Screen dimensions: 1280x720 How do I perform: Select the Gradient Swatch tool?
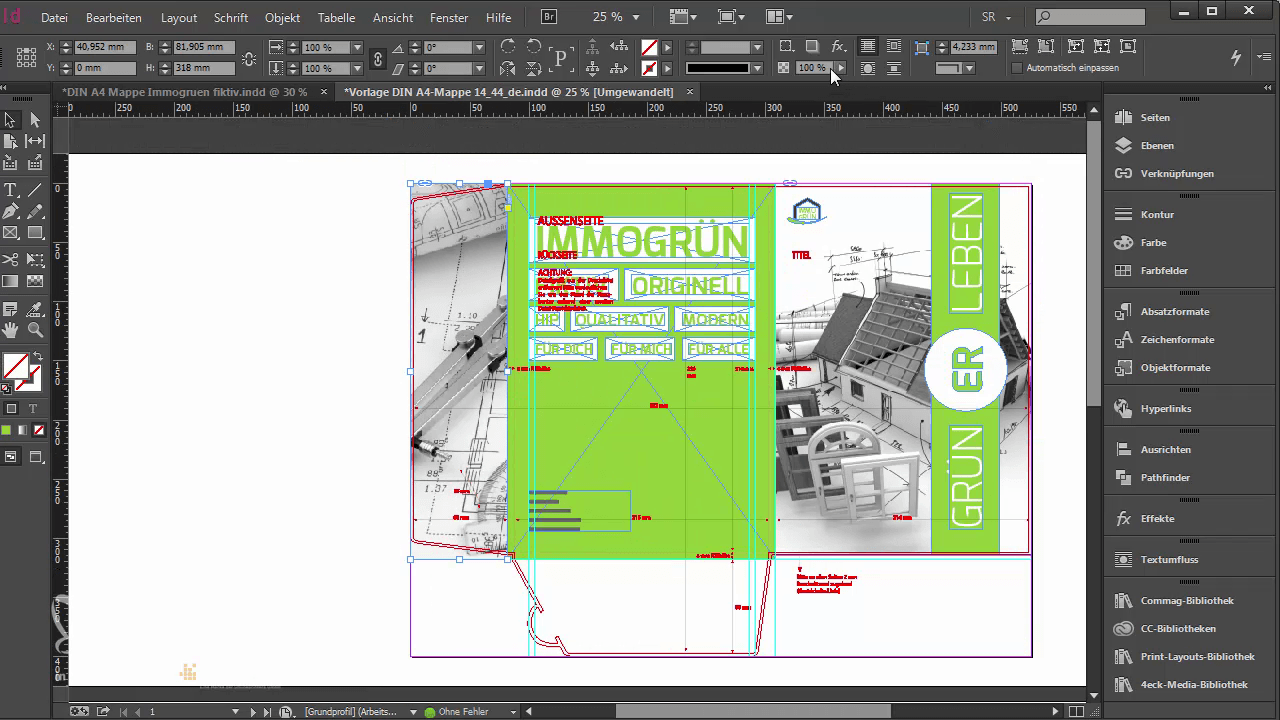coord(11,282)
